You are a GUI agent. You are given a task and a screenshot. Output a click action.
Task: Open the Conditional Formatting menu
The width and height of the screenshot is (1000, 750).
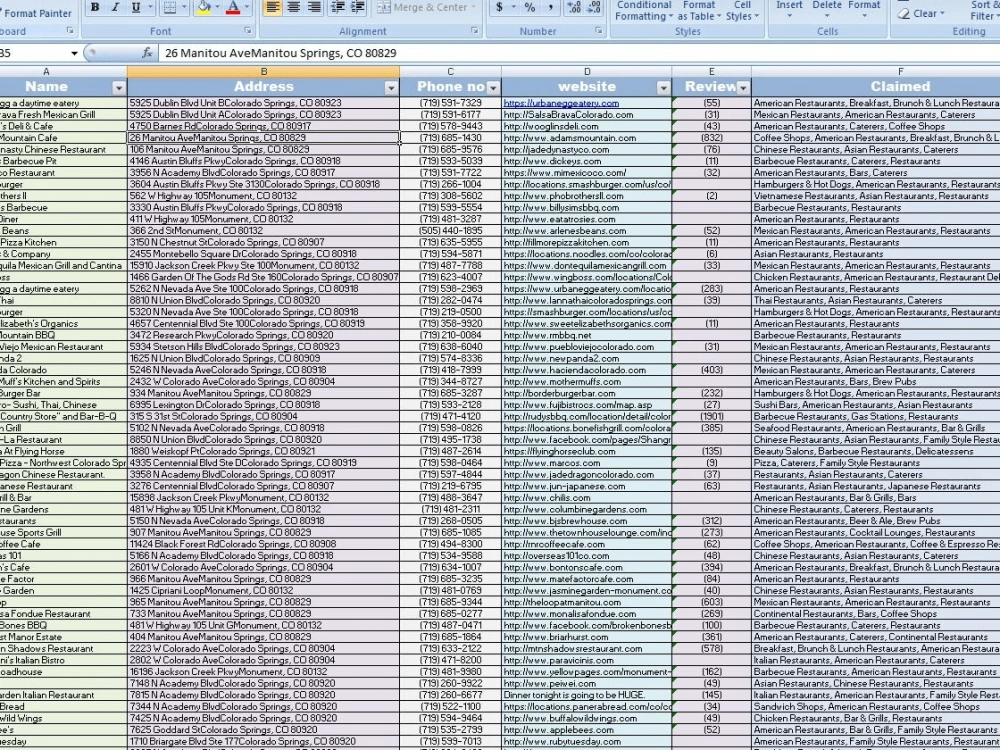[x=643, y=11]
